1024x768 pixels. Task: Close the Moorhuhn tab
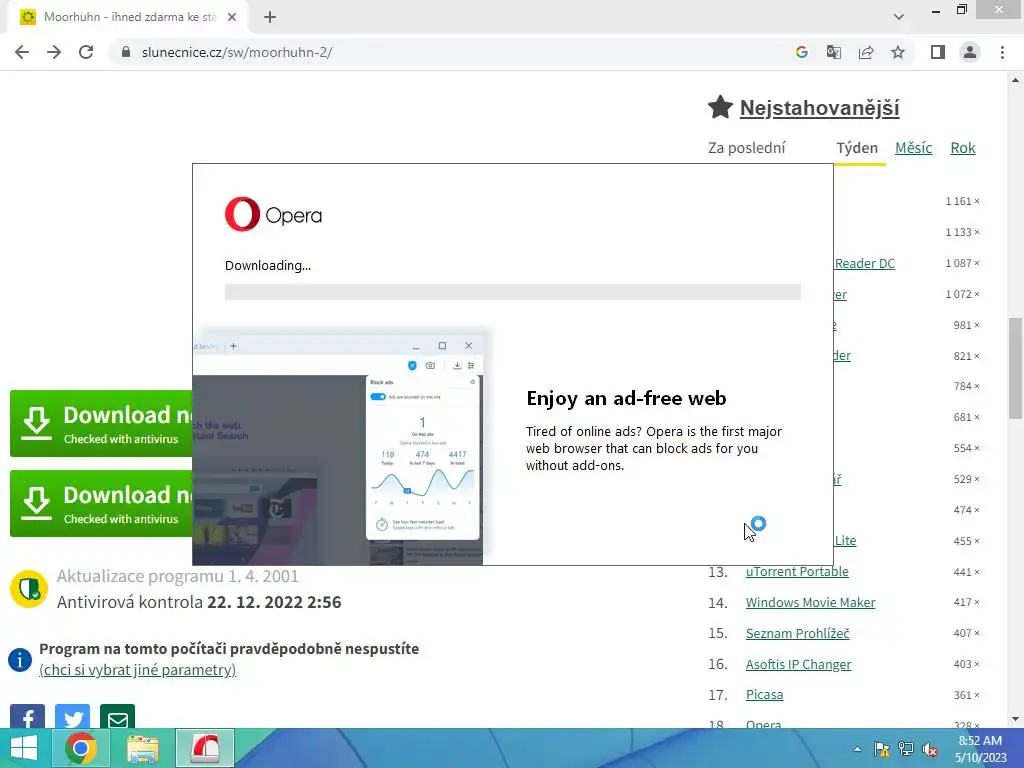coord(232,17)
